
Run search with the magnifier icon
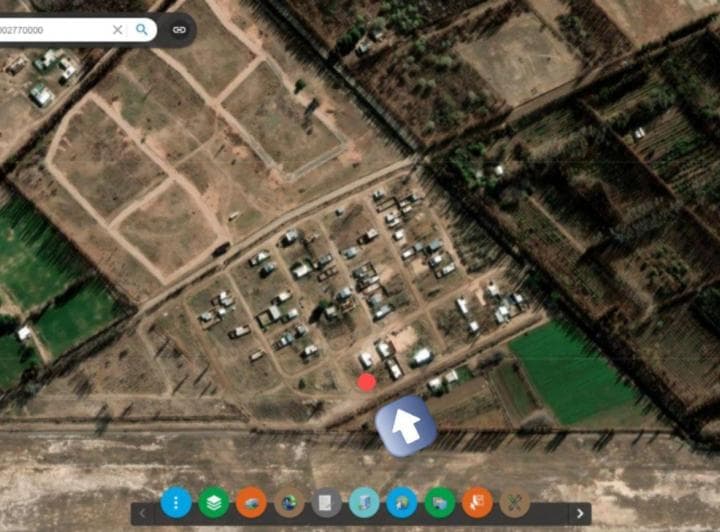142,30
